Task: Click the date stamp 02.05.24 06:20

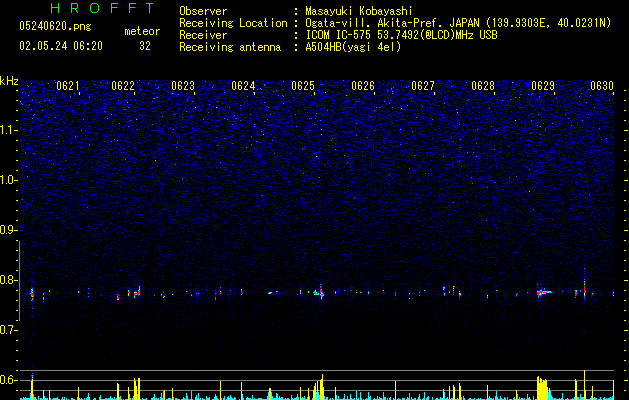Action: tap(61, 46)
